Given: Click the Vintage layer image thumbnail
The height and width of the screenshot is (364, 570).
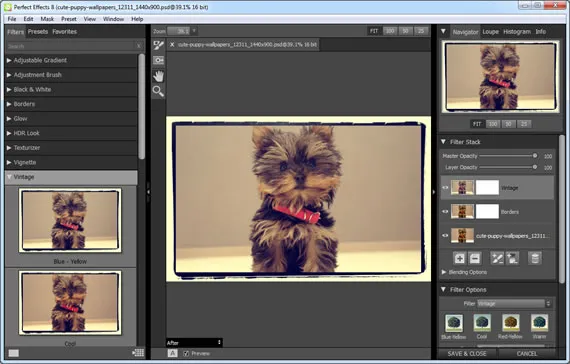Looking at the screenshot, I should click(462, 188).
